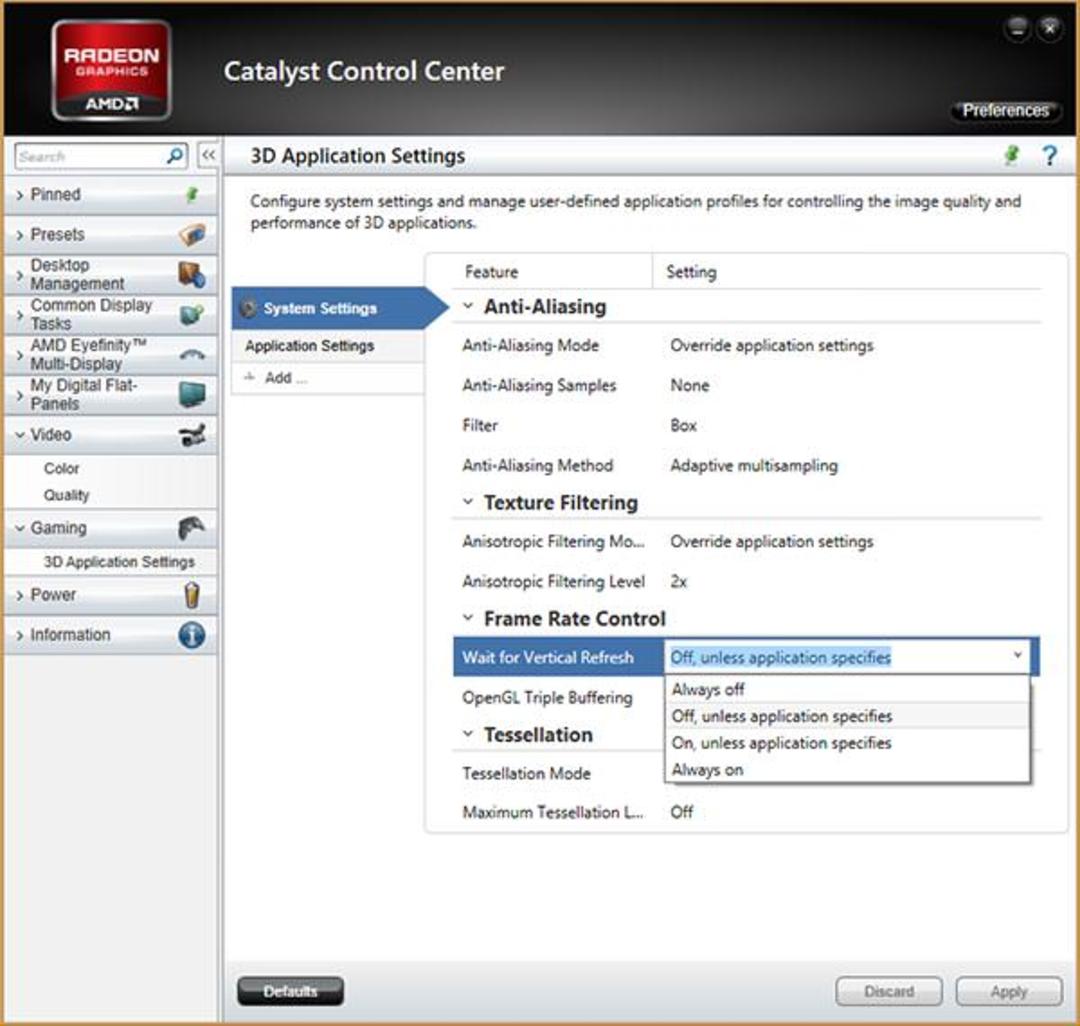Click the plus icon next to Add
This screenshot has width=1080, height=1026.
point(250,377)
